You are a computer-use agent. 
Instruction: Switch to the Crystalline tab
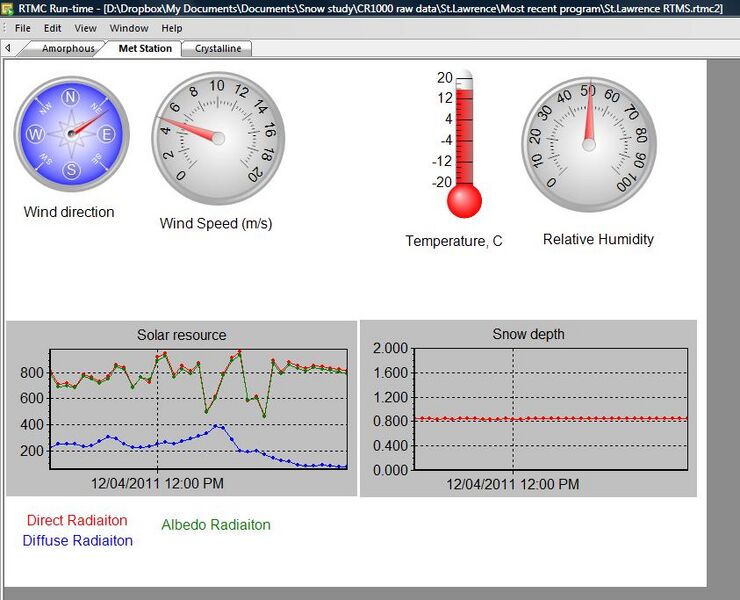[x=218, y=49]
